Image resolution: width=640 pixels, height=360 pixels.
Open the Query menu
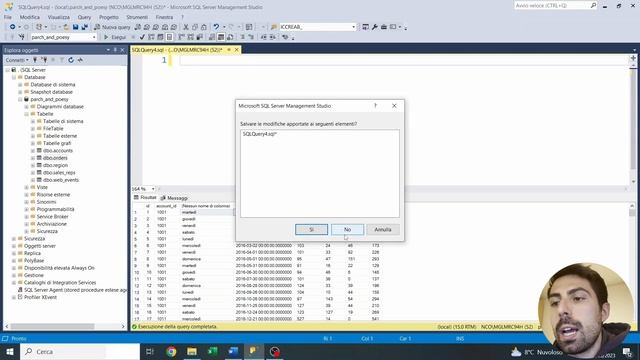(x=84, y=17)
